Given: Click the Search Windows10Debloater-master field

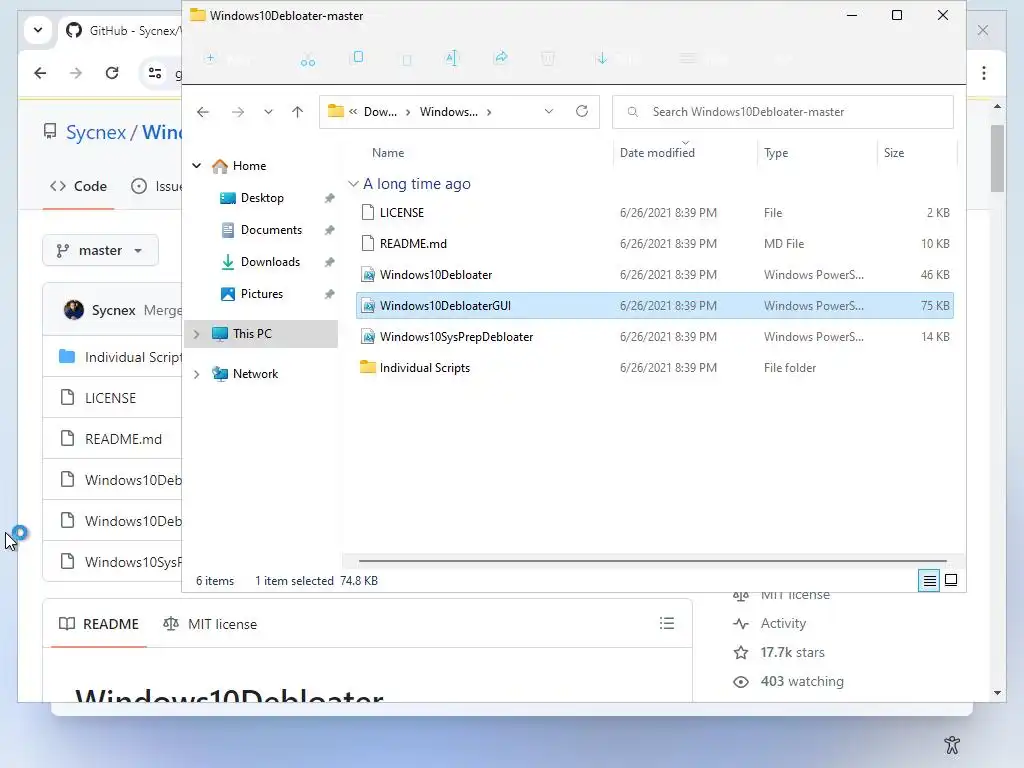Looking at the screenshot, I should [782, 112].
